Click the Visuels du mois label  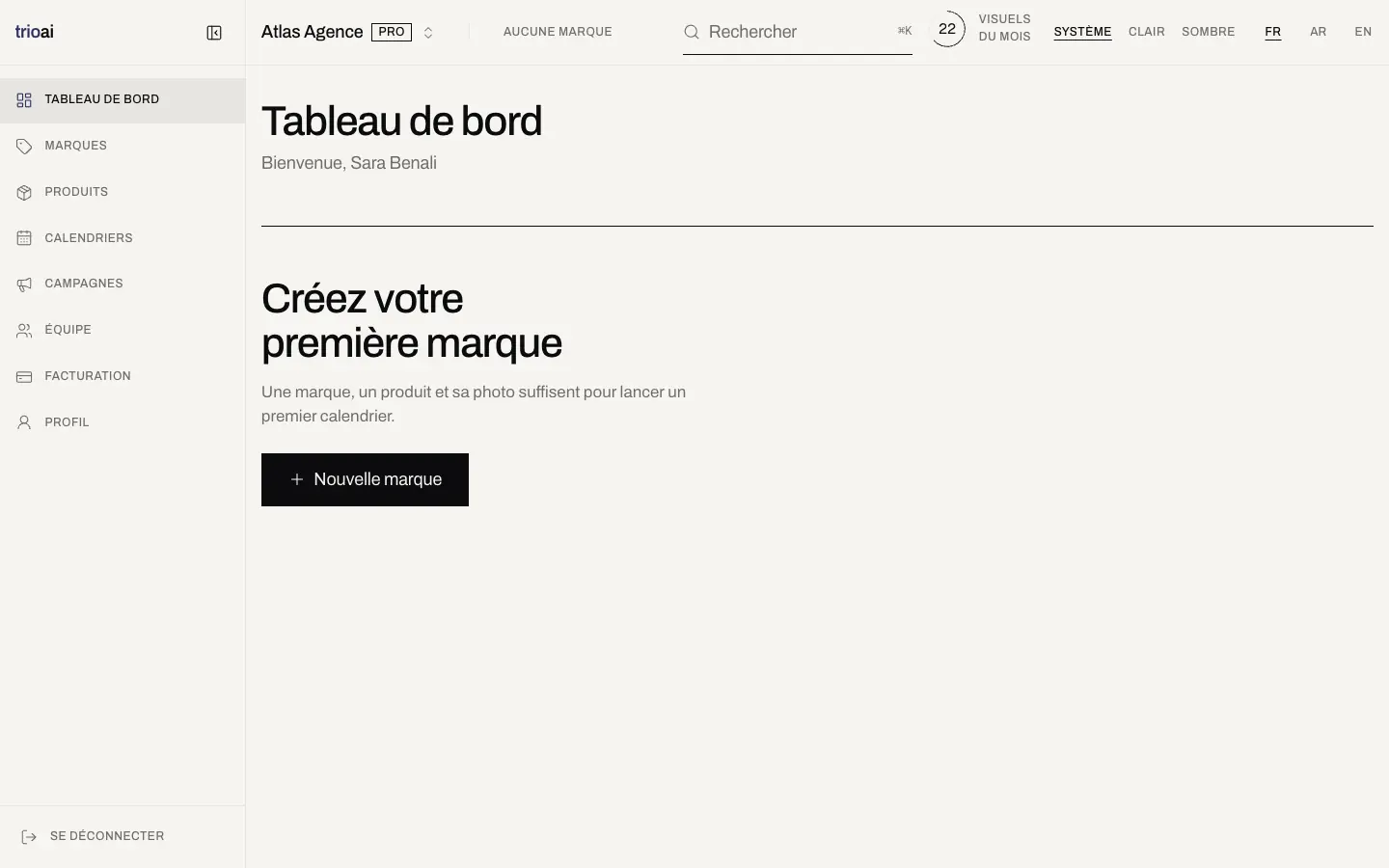point(1004,28)
